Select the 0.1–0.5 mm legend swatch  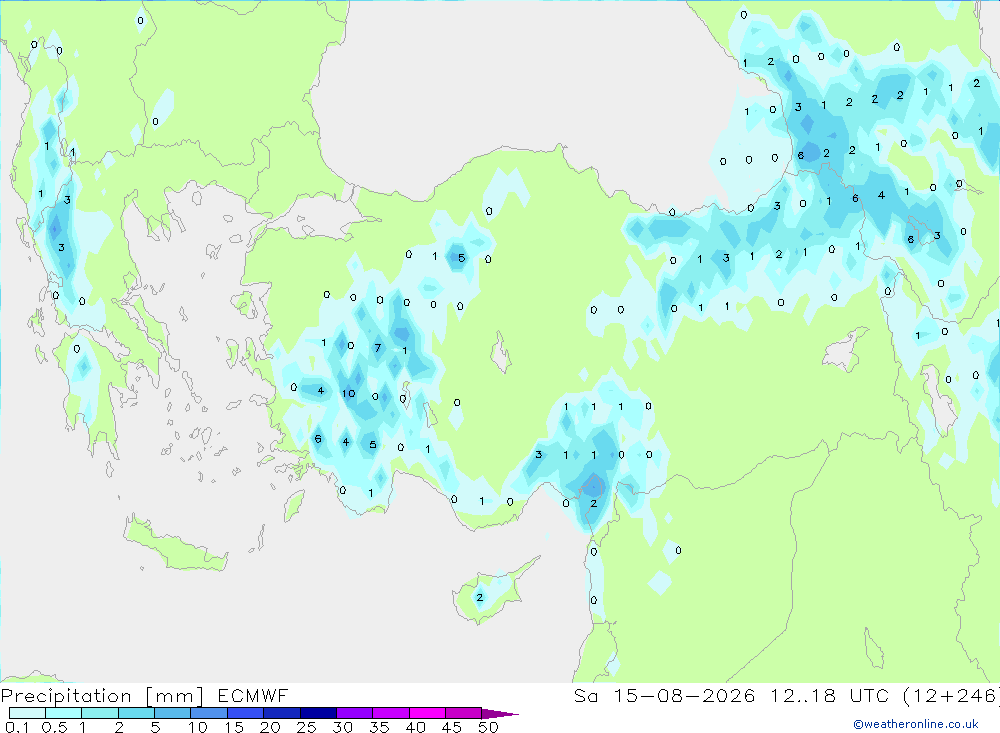point(27,713)
